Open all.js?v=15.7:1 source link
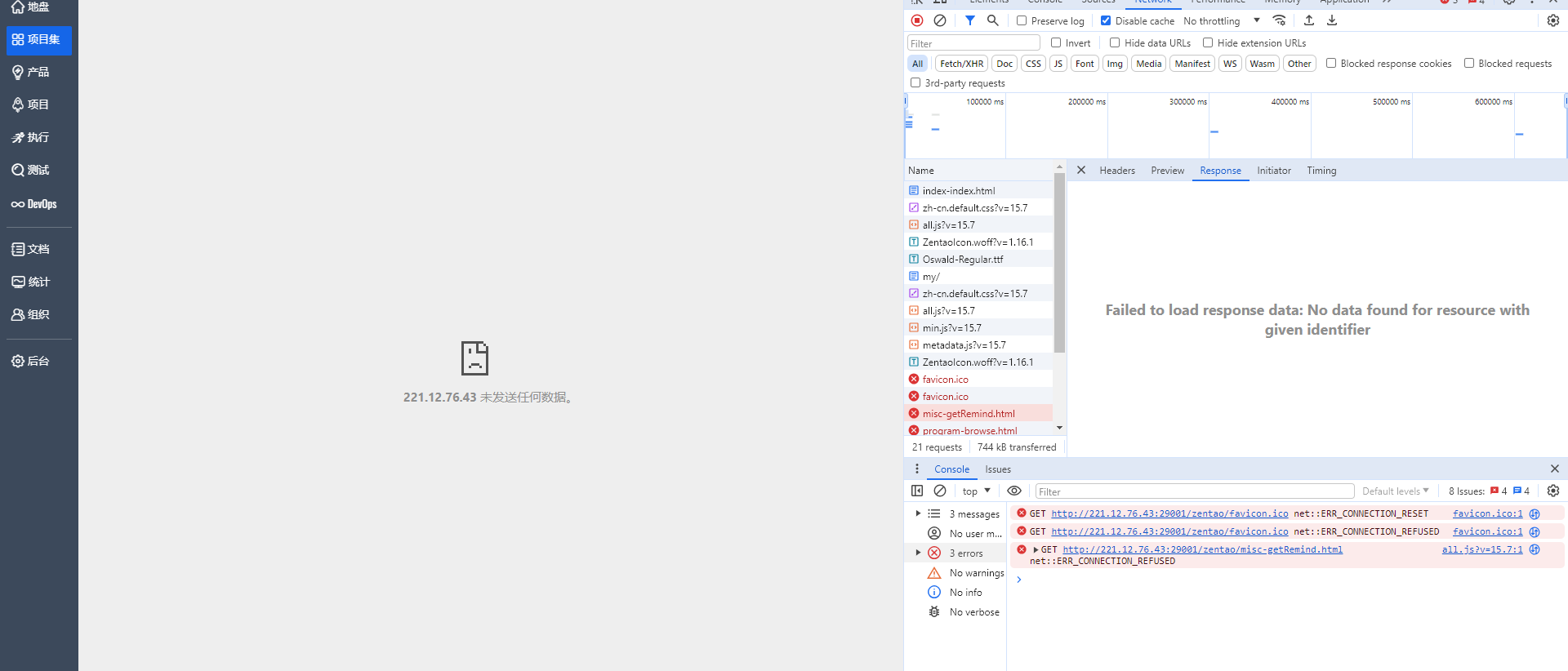Screen dimensions: 1568x671 tap(1482, 550)
